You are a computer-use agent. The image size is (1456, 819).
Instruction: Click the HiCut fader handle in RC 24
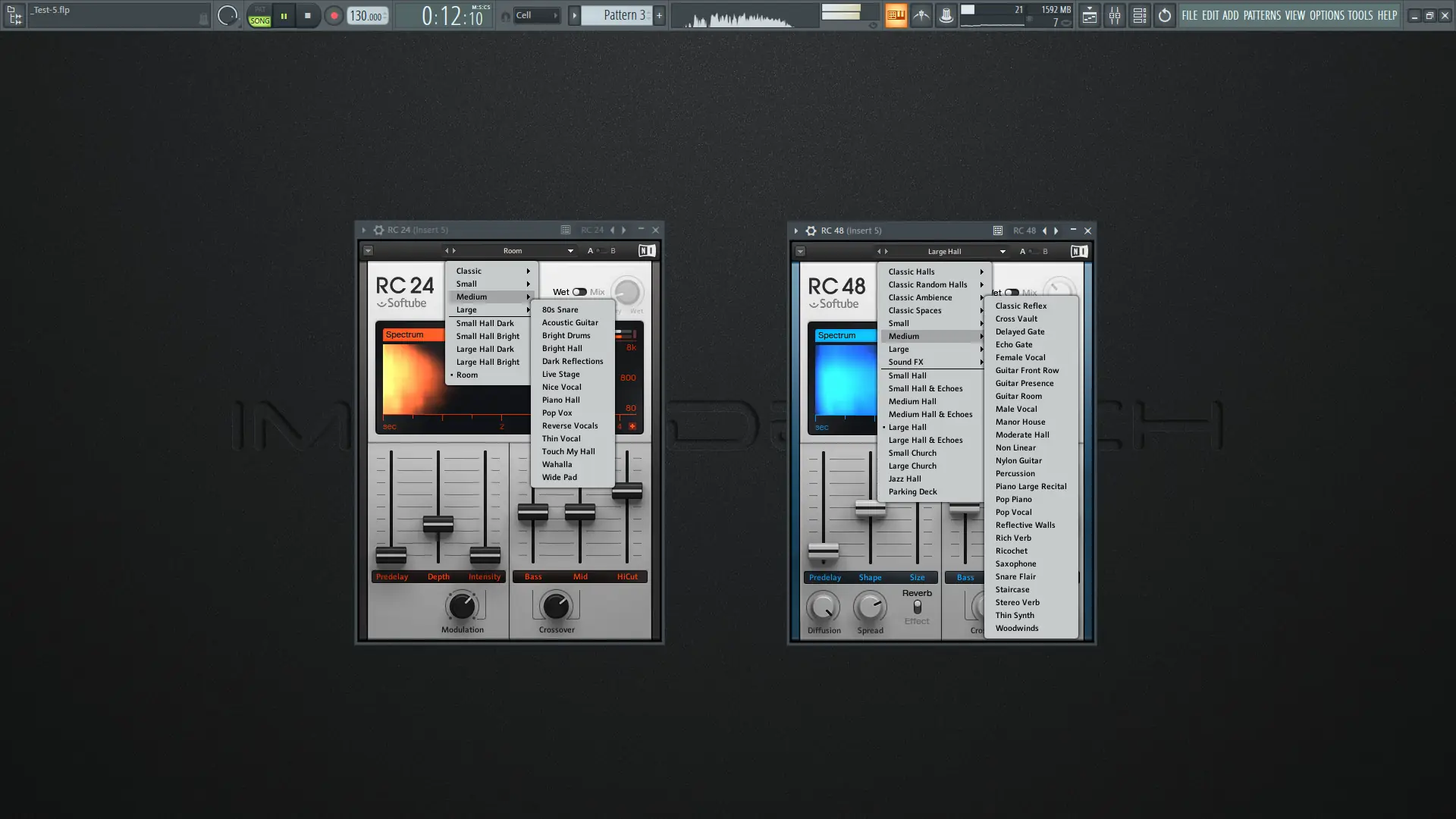pyautogui.click(x=627, y=491)
